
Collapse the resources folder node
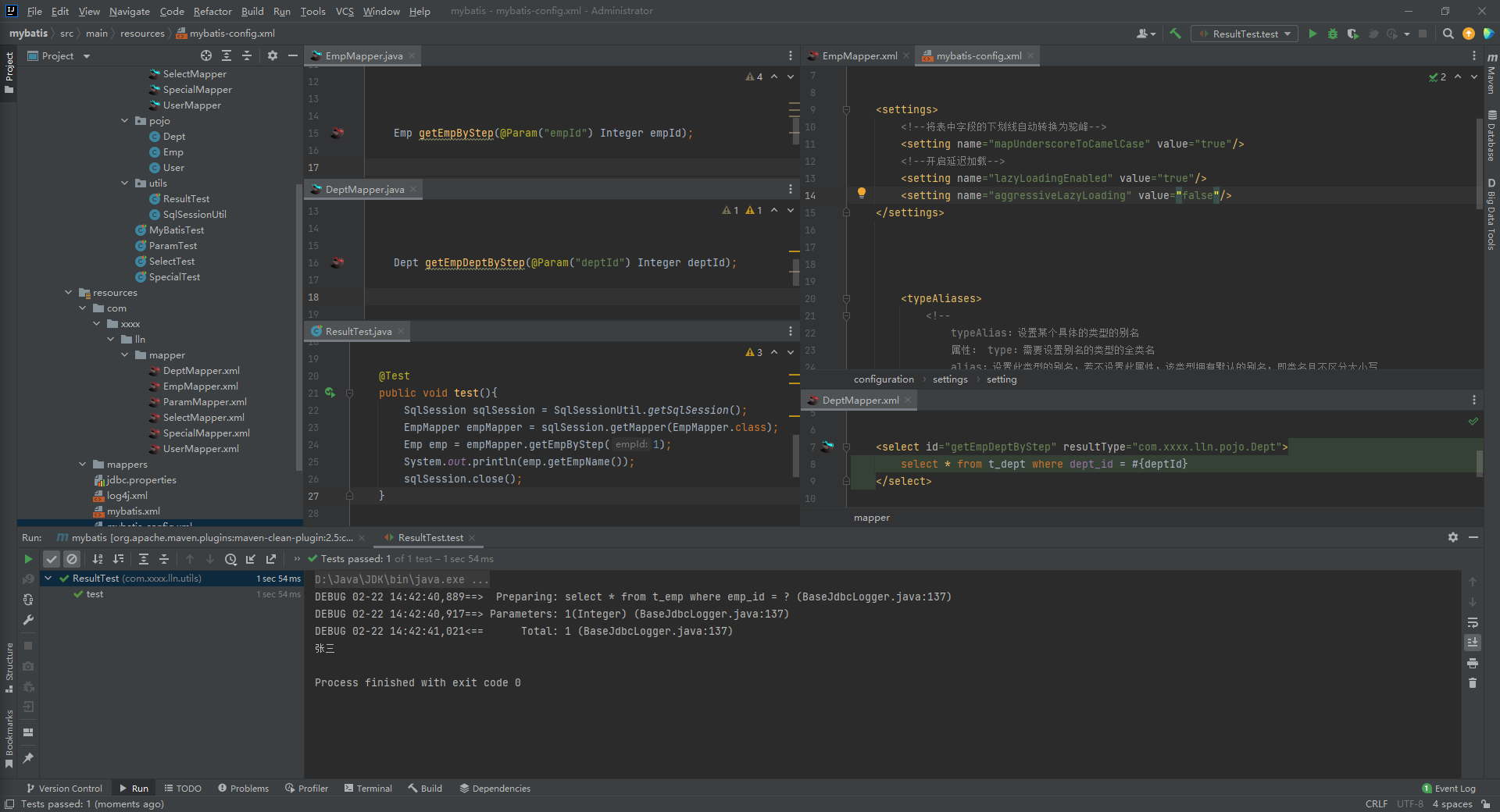click(69, 292)
